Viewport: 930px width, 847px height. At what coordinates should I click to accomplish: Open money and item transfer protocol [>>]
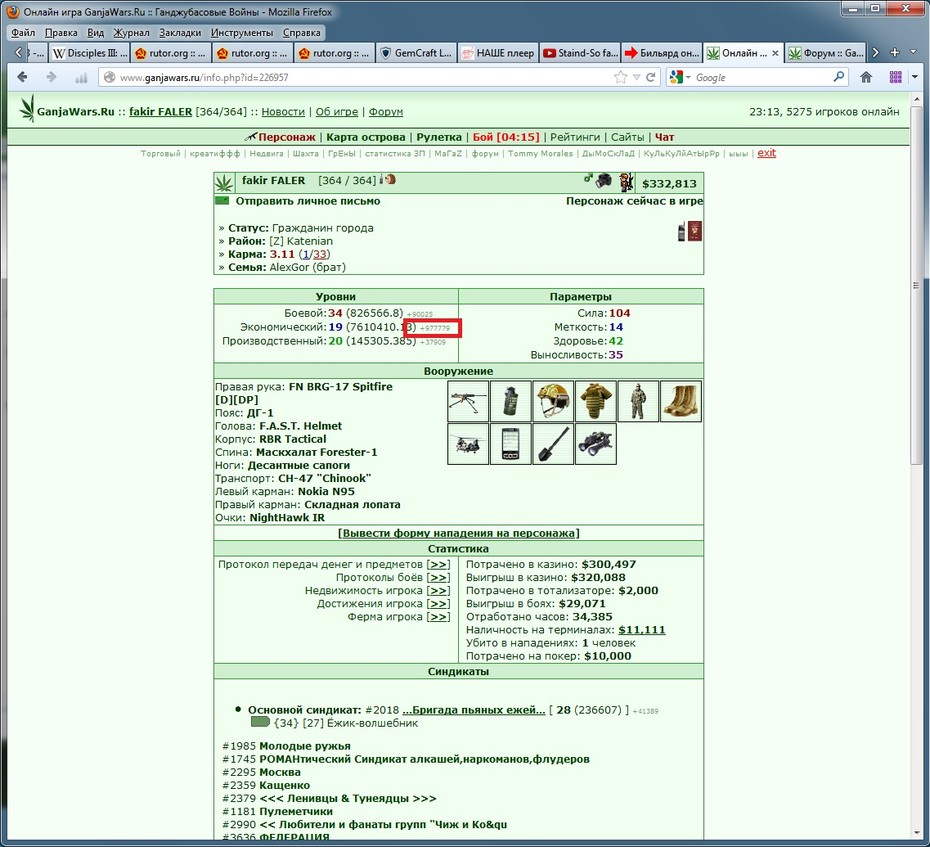[x=438, y=564]
